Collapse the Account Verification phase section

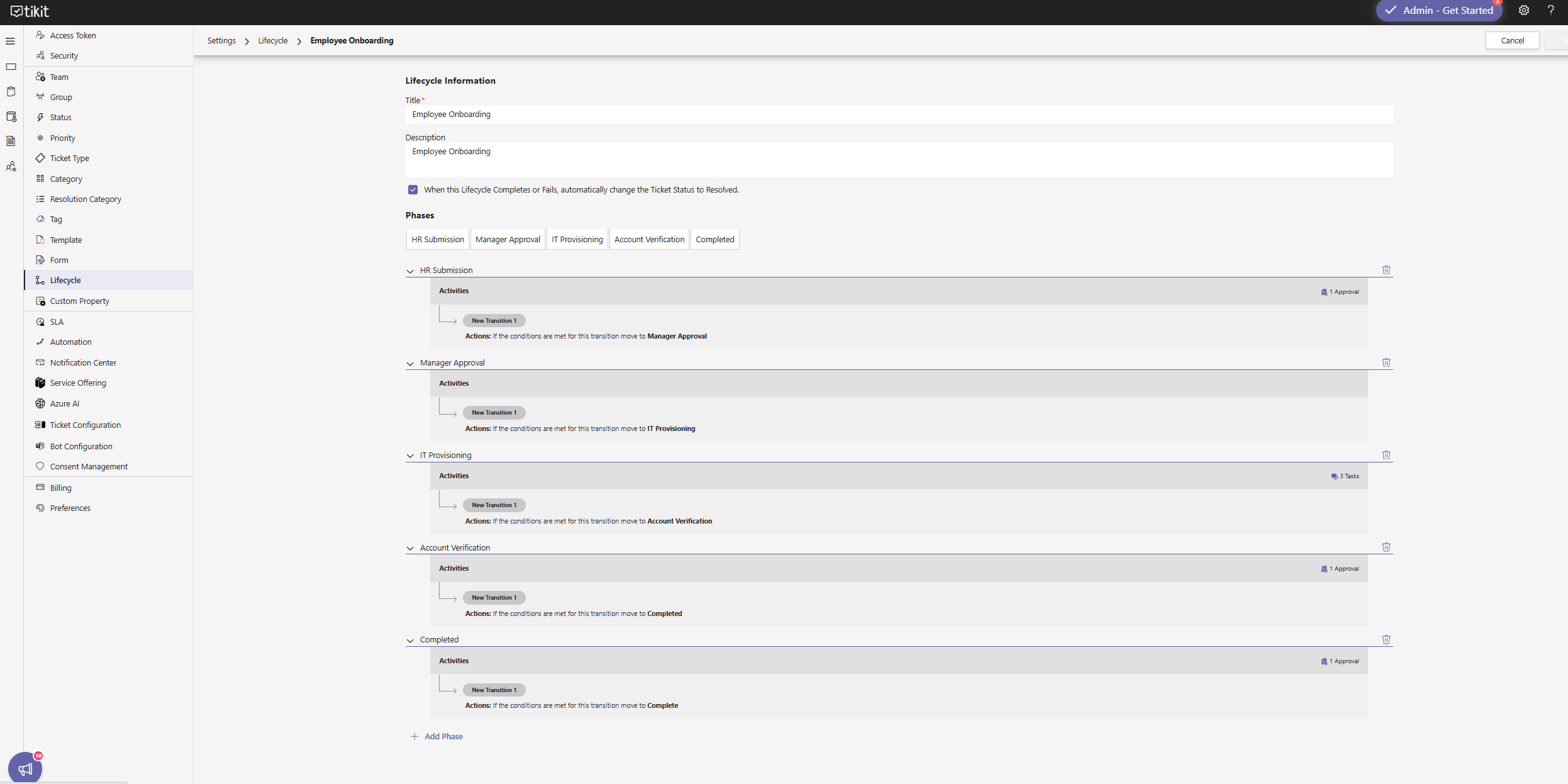pos(410,549)
